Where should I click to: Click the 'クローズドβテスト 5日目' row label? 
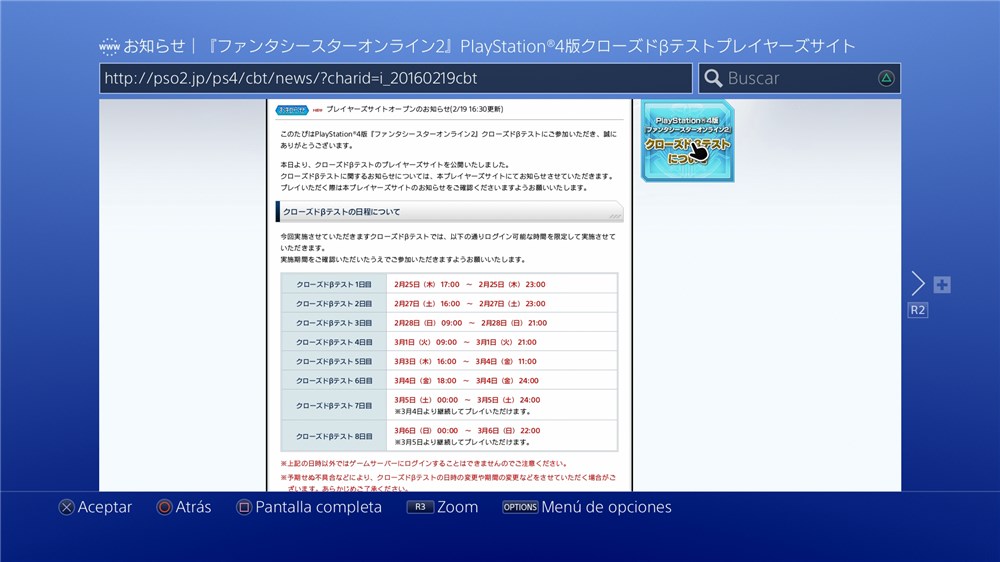coord(334,361)
